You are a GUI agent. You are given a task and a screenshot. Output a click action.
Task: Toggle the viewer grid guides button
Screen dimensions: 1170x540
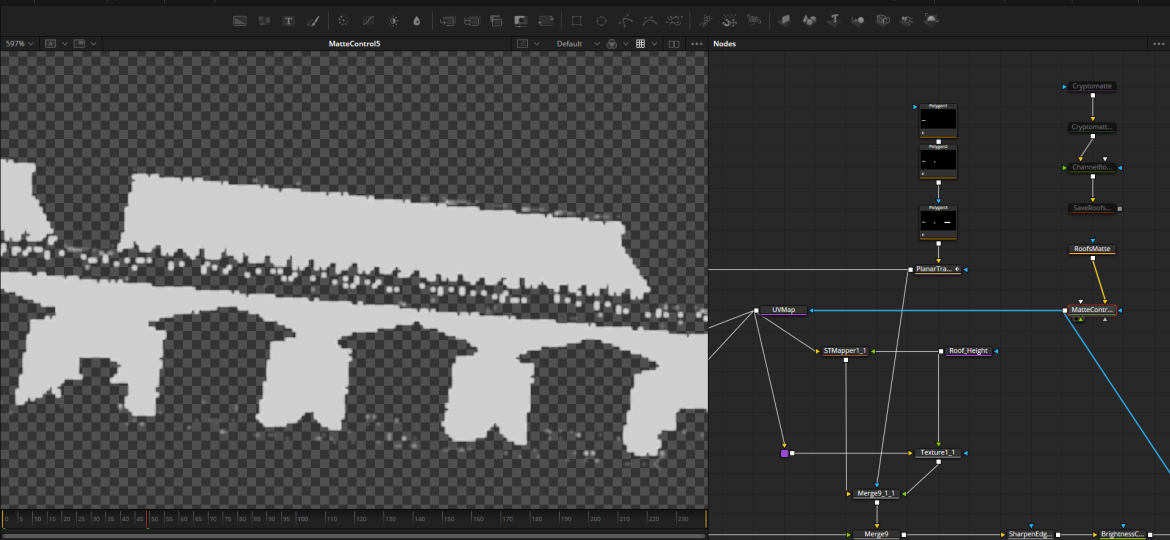[640, 44]
